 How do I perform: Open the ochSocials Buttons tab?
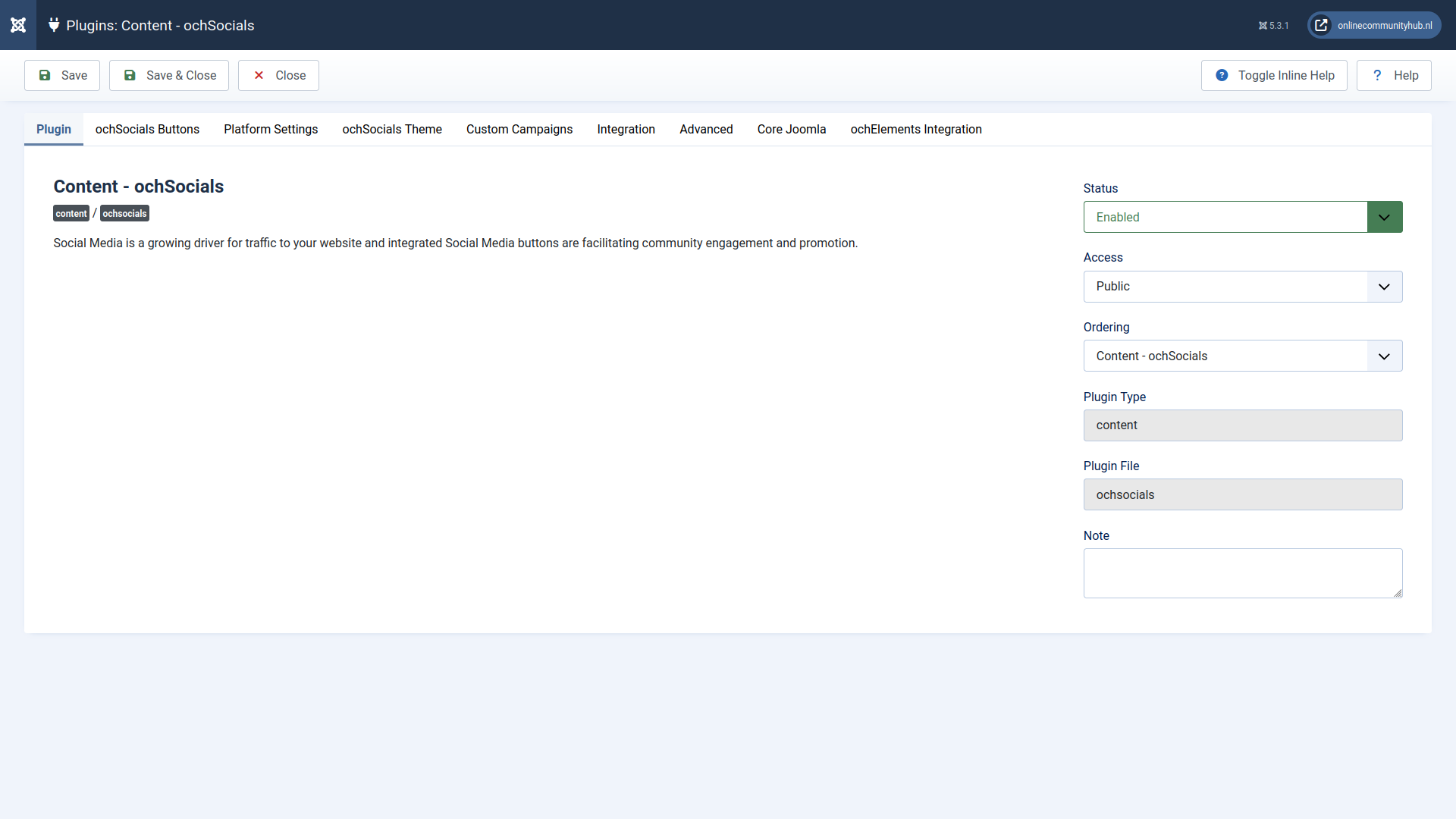point(147,129)
